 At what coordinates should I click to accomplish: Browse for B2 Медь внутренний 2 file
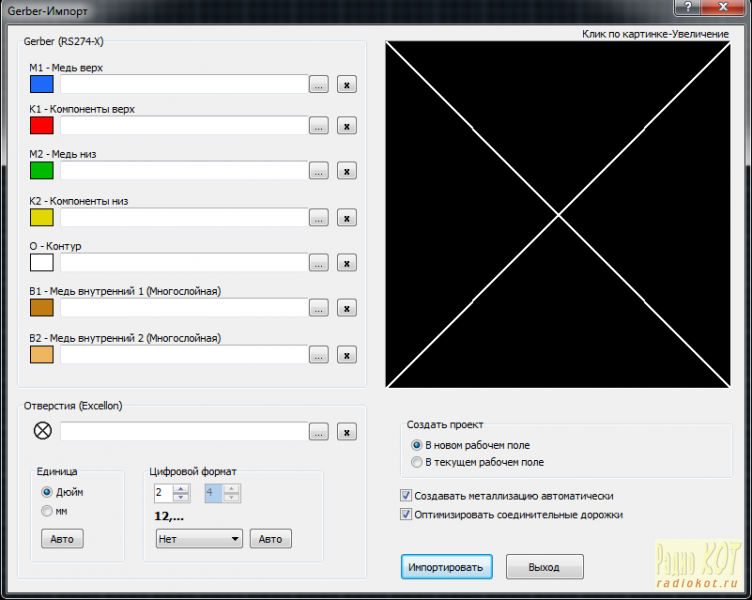pos(318,355)
